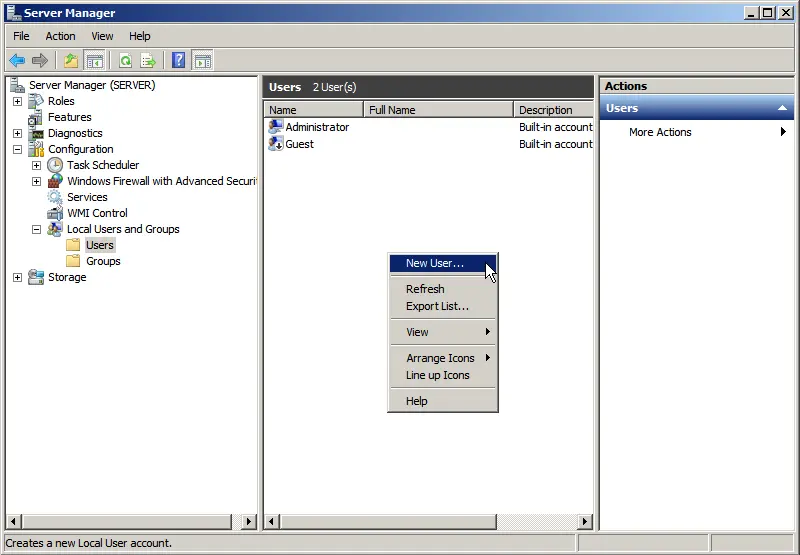
Task: Click the Back arrow toolbar icon
Action: (17, 60)
